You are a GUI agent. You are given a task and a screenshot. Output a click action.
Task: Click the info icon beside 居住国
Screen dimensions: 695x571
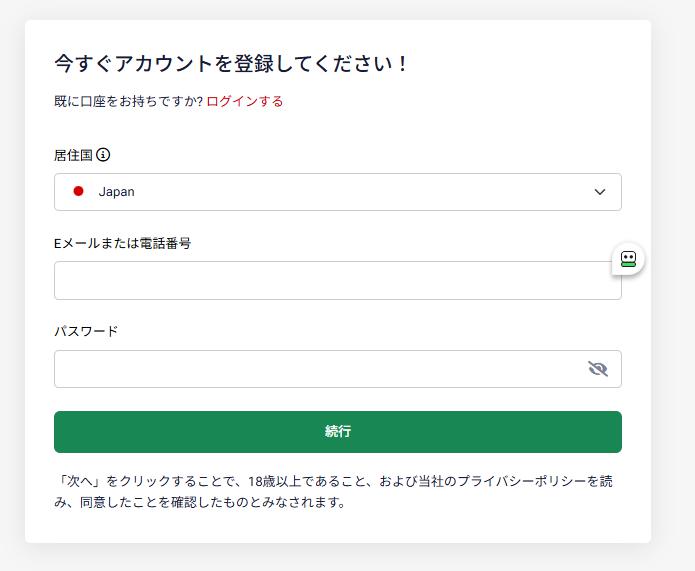pyautogui.click(x=103, y=155)
